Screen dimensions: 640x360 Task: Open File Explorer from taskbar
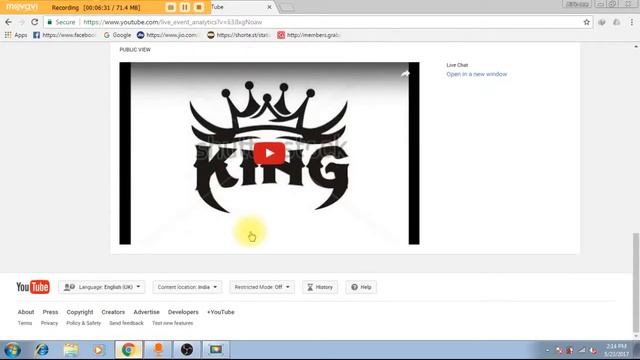coord(71,350)
